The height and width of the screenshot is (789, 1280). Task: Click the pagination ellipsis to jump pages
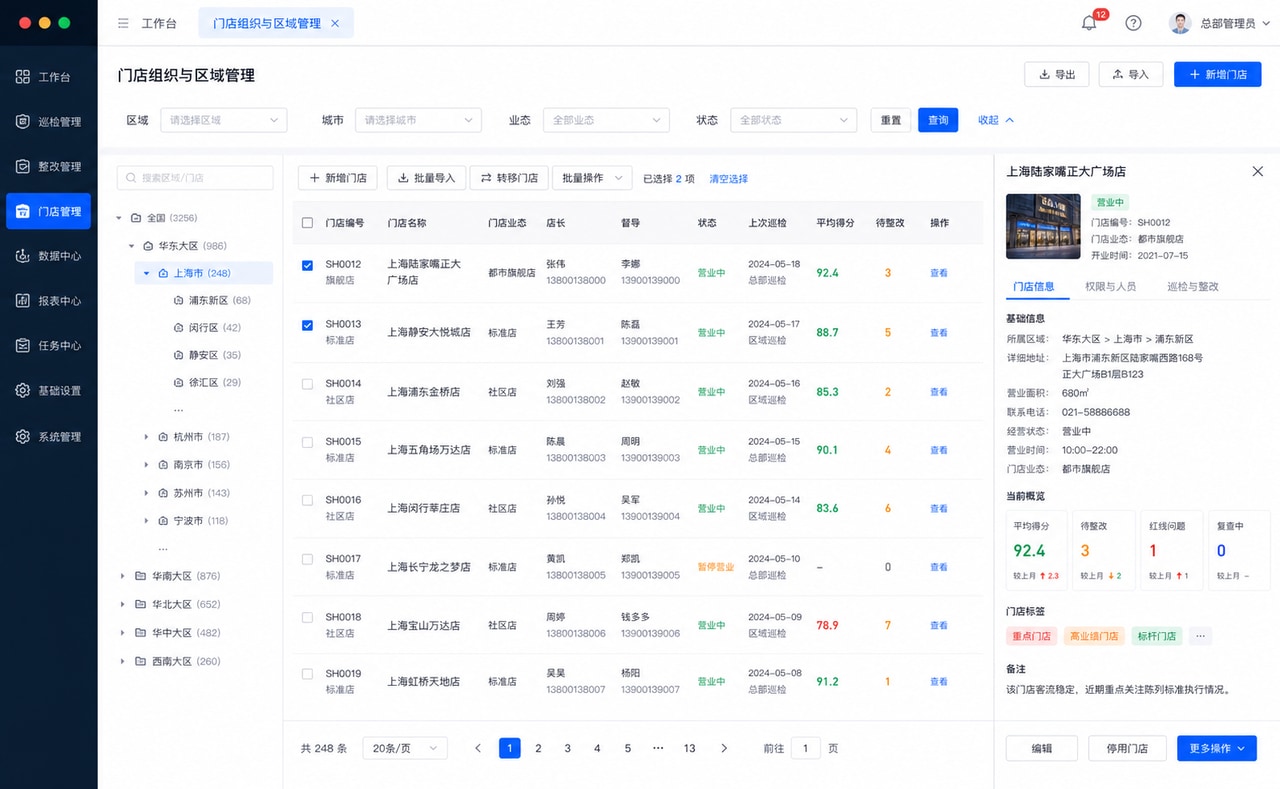click(x=658, y=748)
